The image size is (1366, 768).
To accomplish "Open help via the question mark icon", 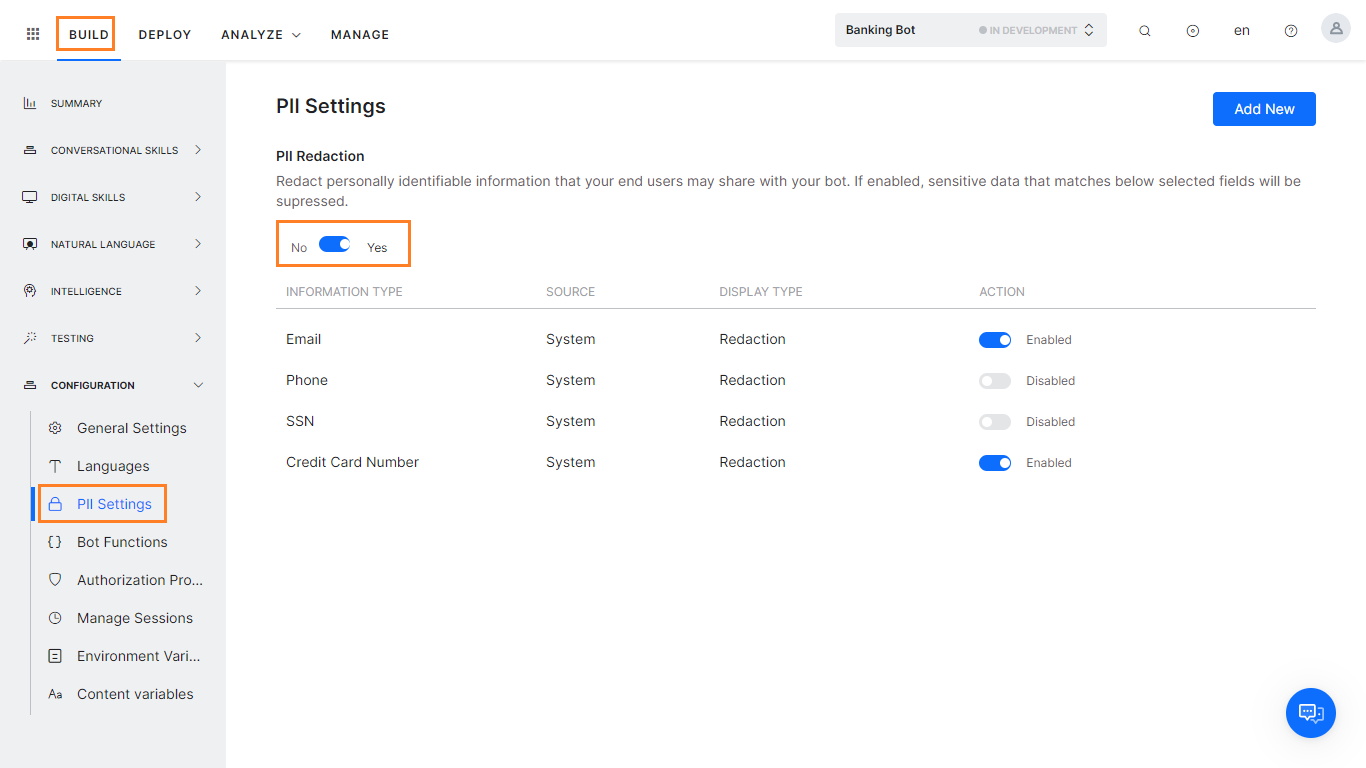I will point(1290,30).
